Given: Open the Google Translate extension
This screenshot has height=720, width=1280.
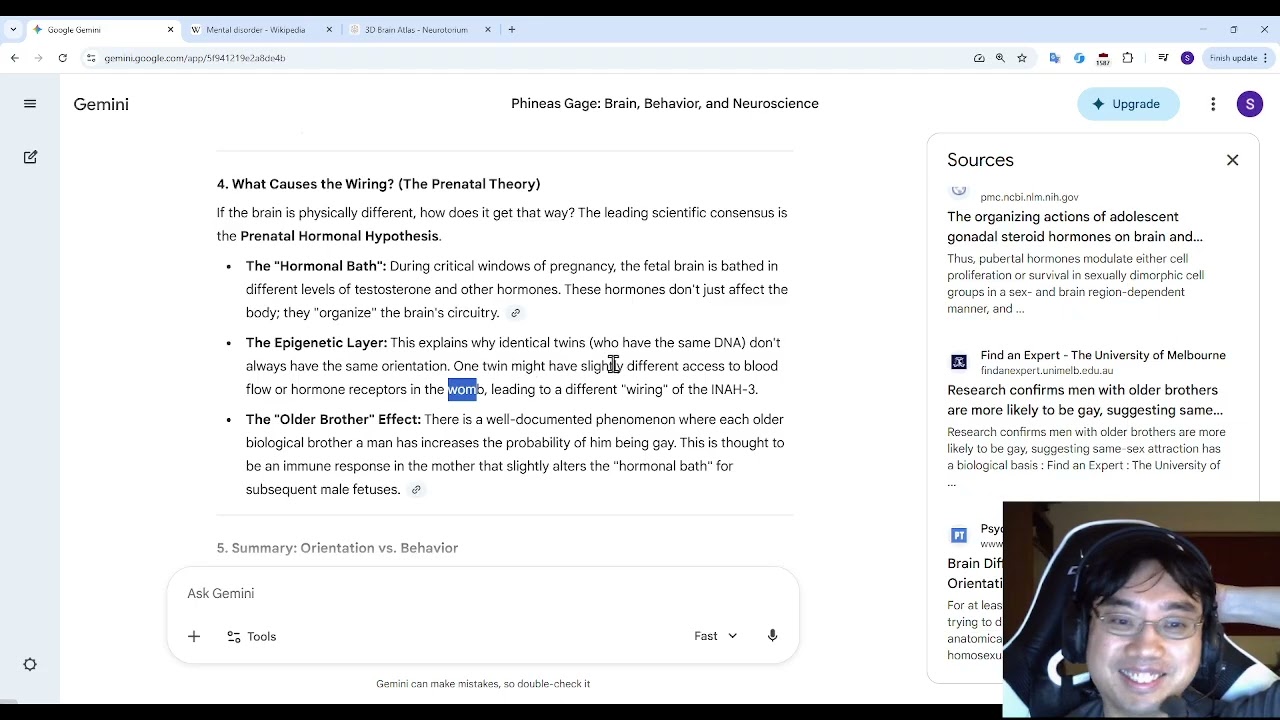Looking at the screenshot, I should (1054, 58).
